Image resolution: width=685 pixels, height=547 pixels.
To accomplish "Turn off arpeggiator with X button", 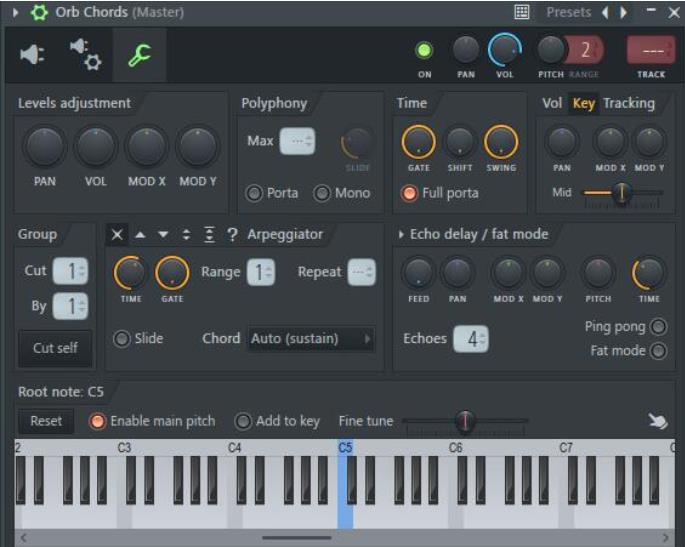I will tap(117, 235).
